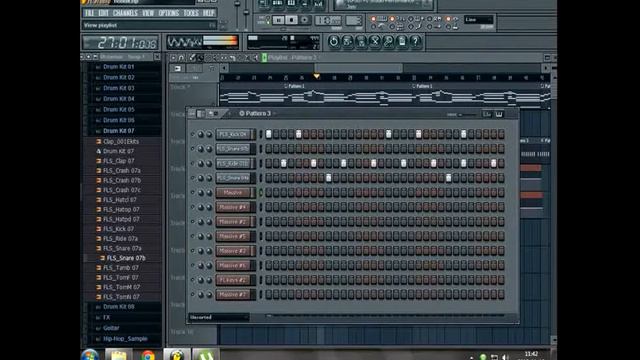
Task: Click the clipboard project info shortcut icon
Action: pos(402,41)
